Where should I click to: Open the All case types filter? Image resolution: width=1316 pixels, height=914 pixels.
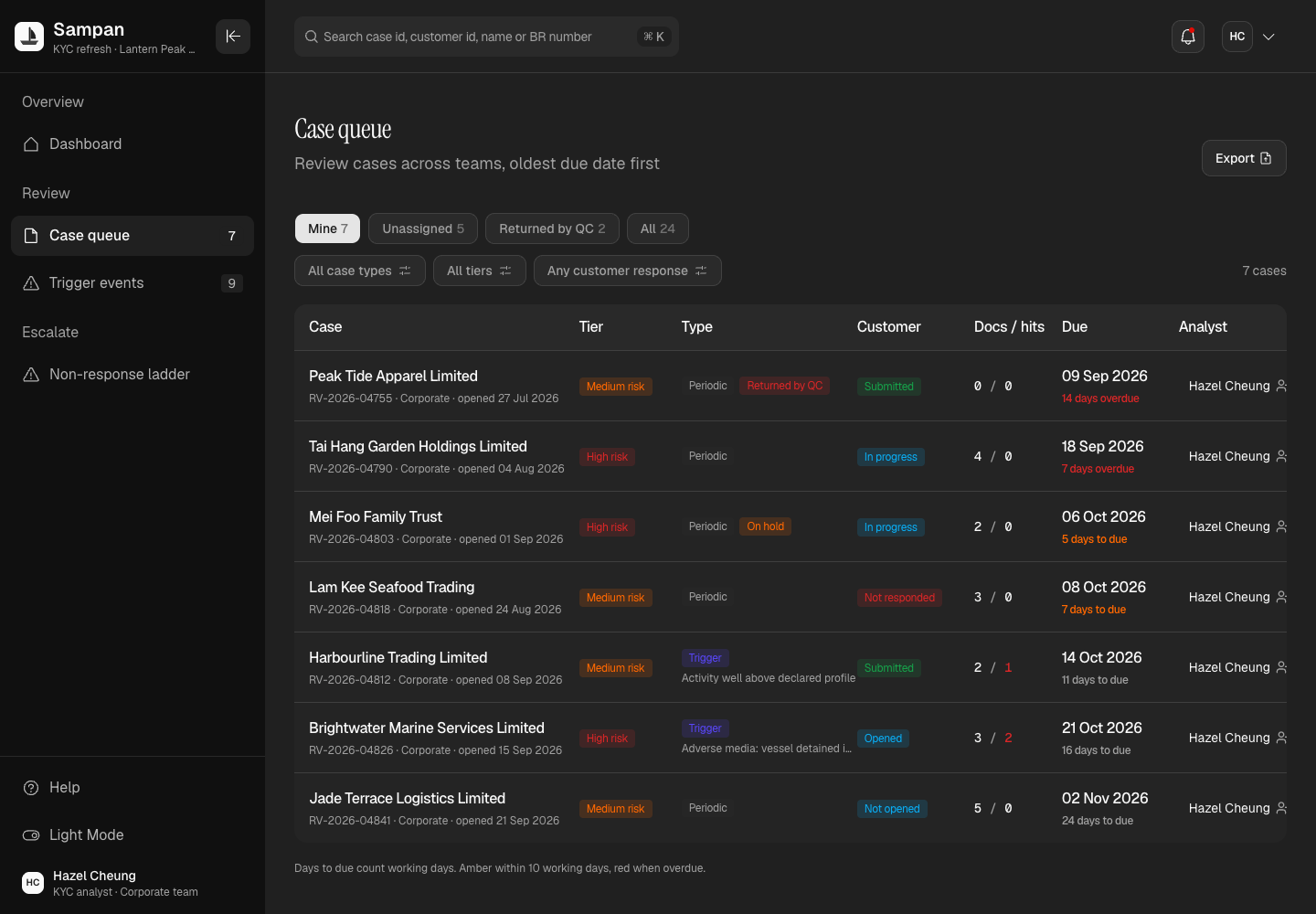[x=360, y=271]
